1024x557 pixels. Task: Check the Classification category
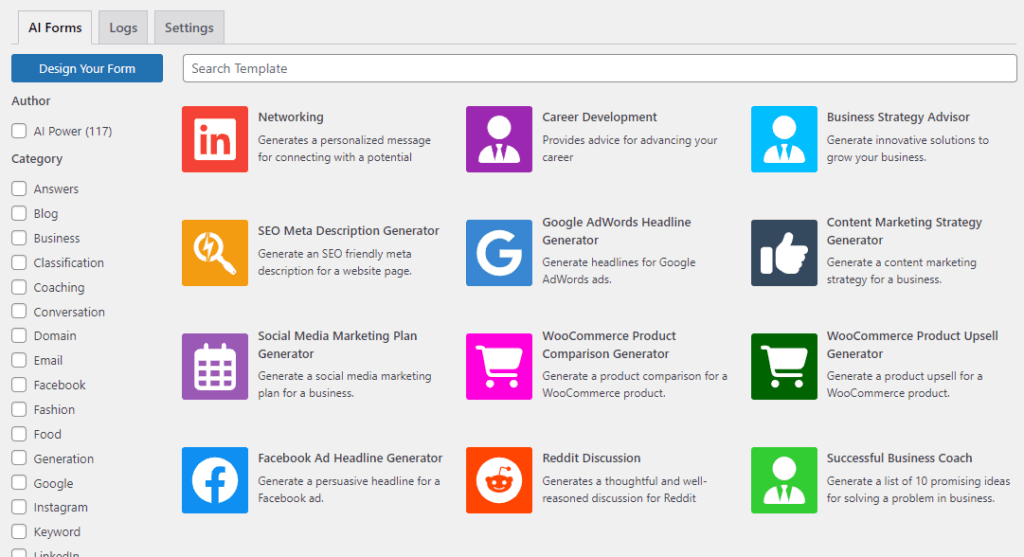point(19,263)
